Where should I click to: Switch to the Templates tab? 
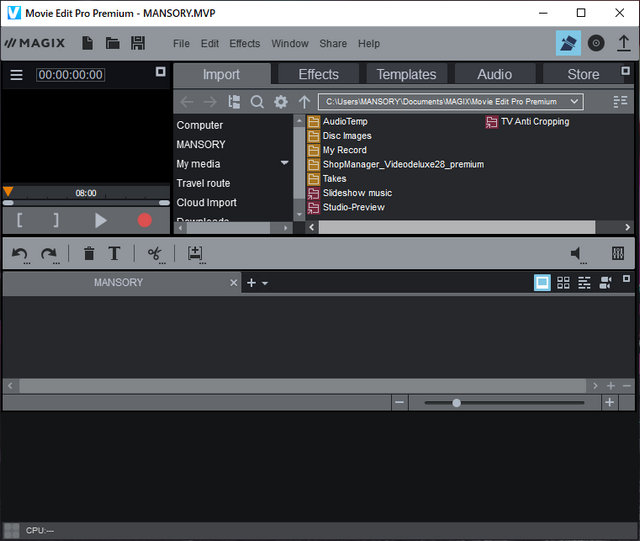click(406, 74)
